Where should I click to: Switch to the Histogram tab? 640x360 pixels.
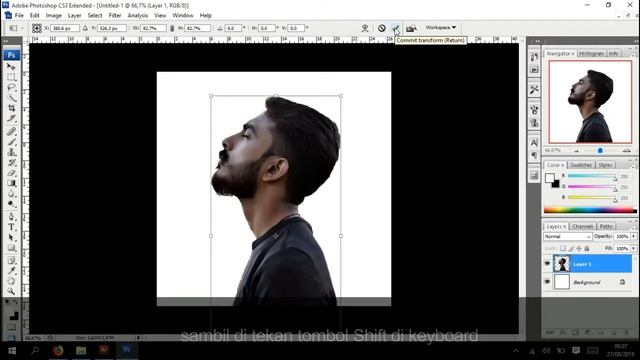(x=591, y=53)
